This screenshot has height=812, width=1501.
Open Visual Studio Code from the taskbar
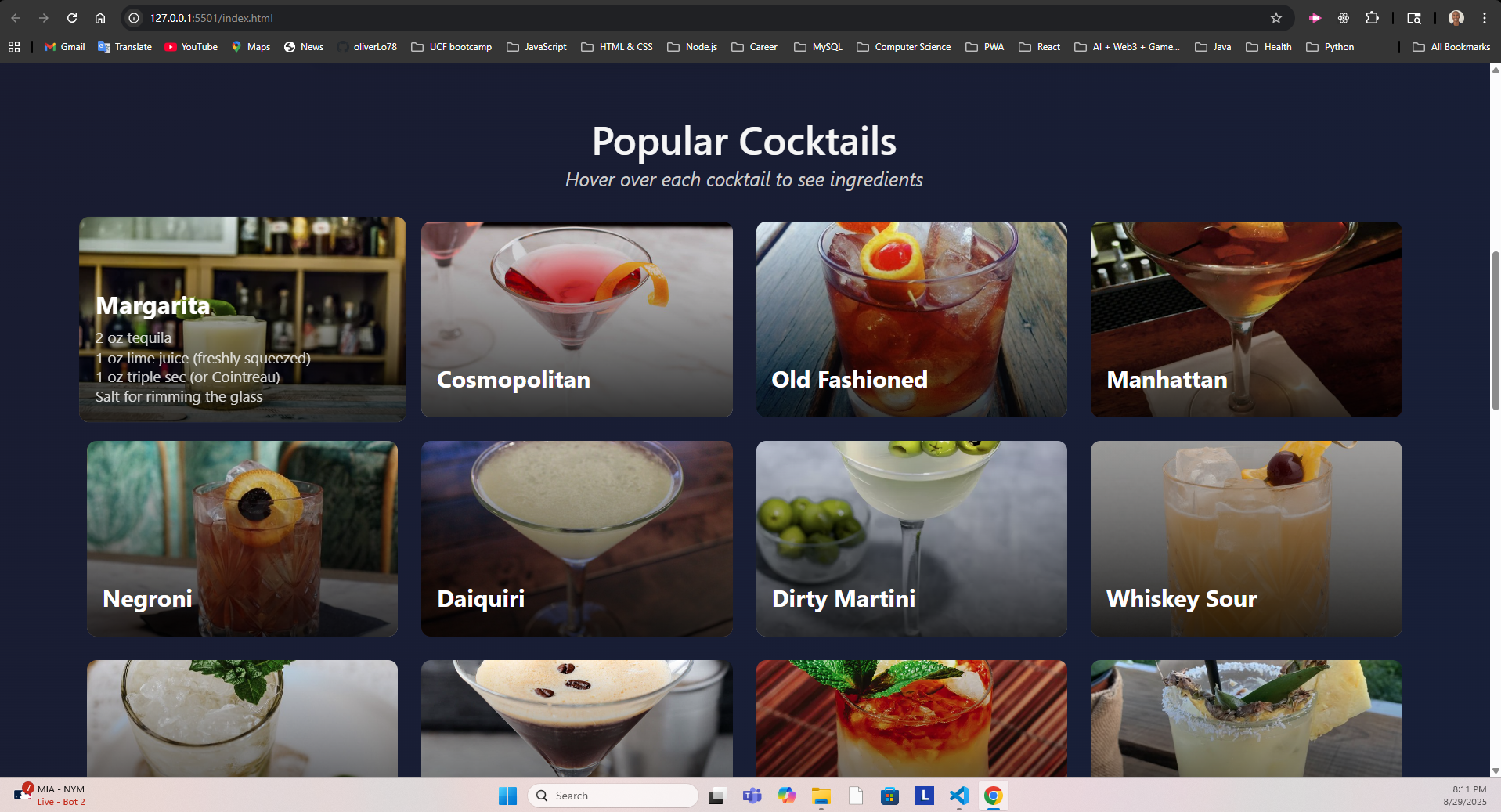(958, 795)
